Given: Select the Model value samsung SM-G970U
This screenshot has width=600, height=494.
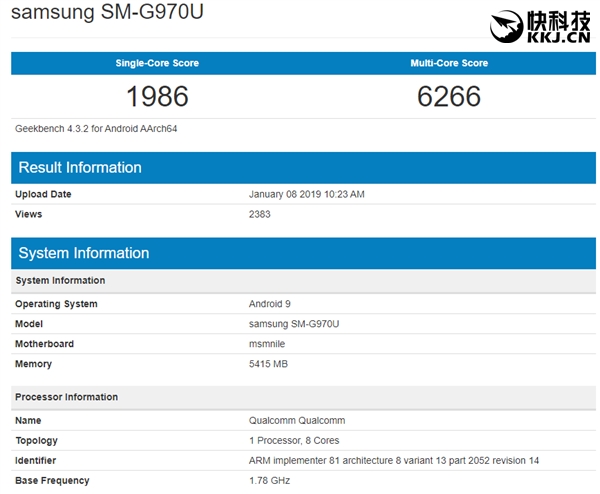Looking at the screenshot, I should click(294, 324).
